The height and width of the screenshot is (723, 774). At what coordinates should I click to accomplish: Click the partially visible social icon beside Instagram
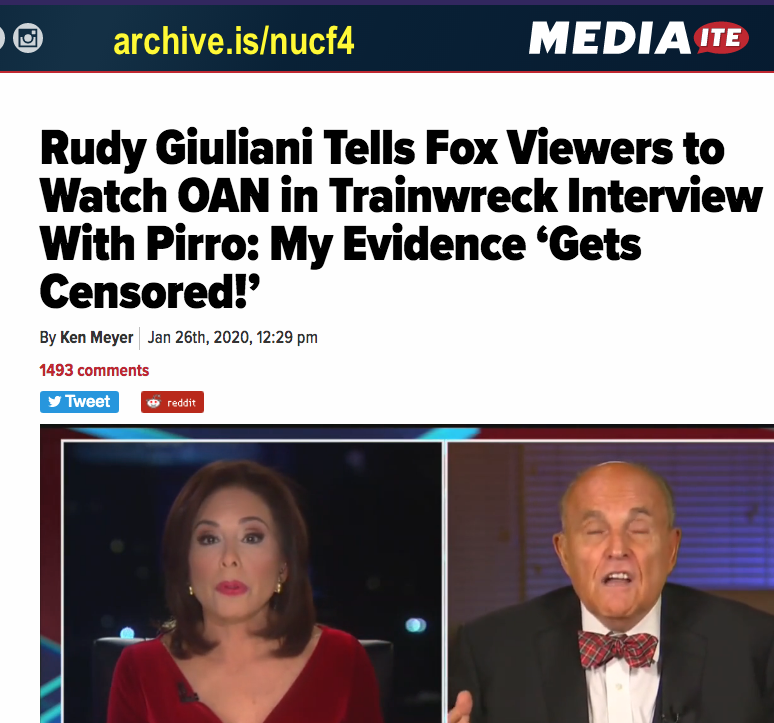1,38
